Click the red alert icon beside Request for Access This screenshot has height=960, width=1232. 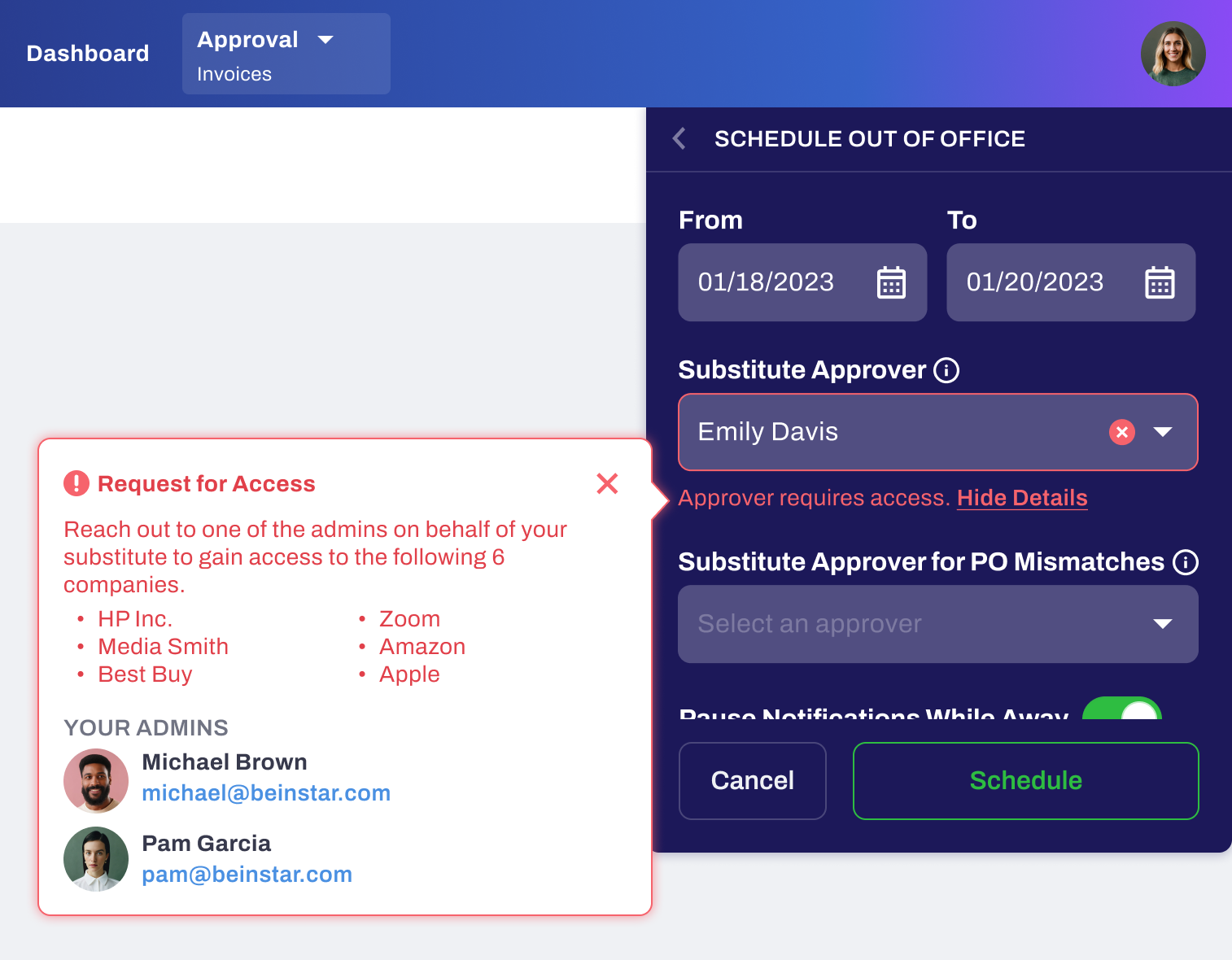[76, 483]
